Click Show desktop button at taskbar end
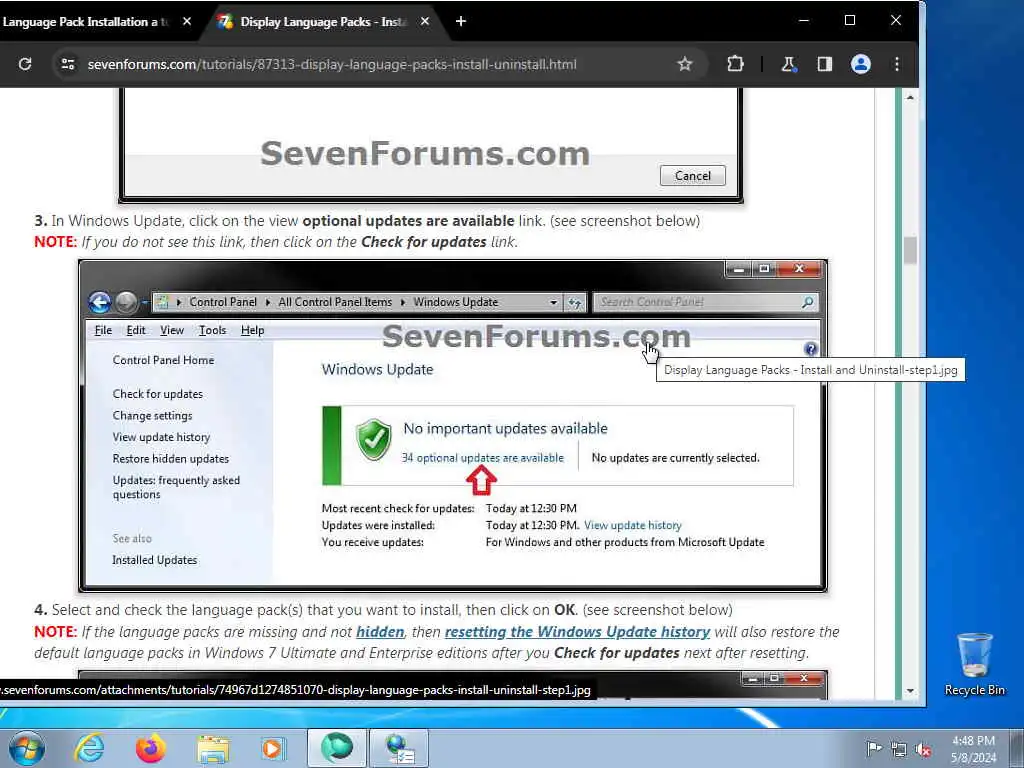 (1017, 748)
